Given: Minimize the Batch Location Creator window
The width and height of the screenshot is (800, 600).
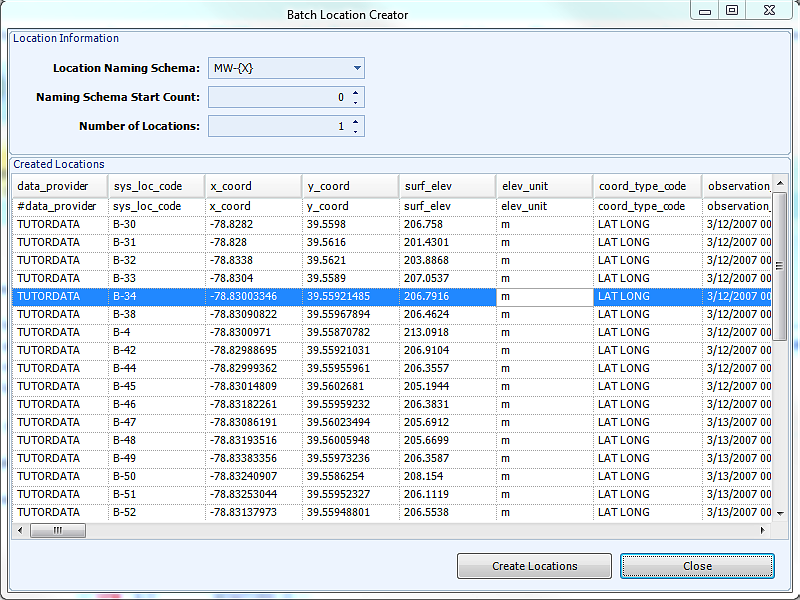Looking at the screenshot, I should point(705,10).
